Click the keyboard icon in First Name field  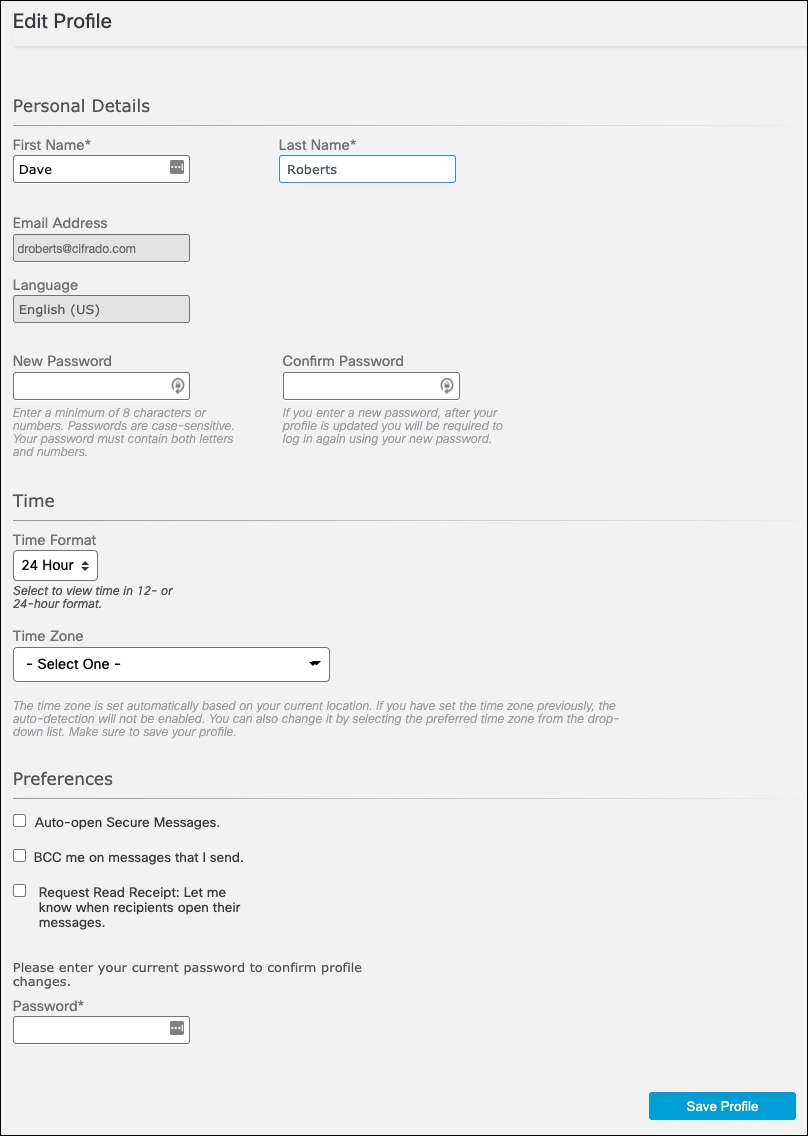pyautogui.click(x=176, y=168)
